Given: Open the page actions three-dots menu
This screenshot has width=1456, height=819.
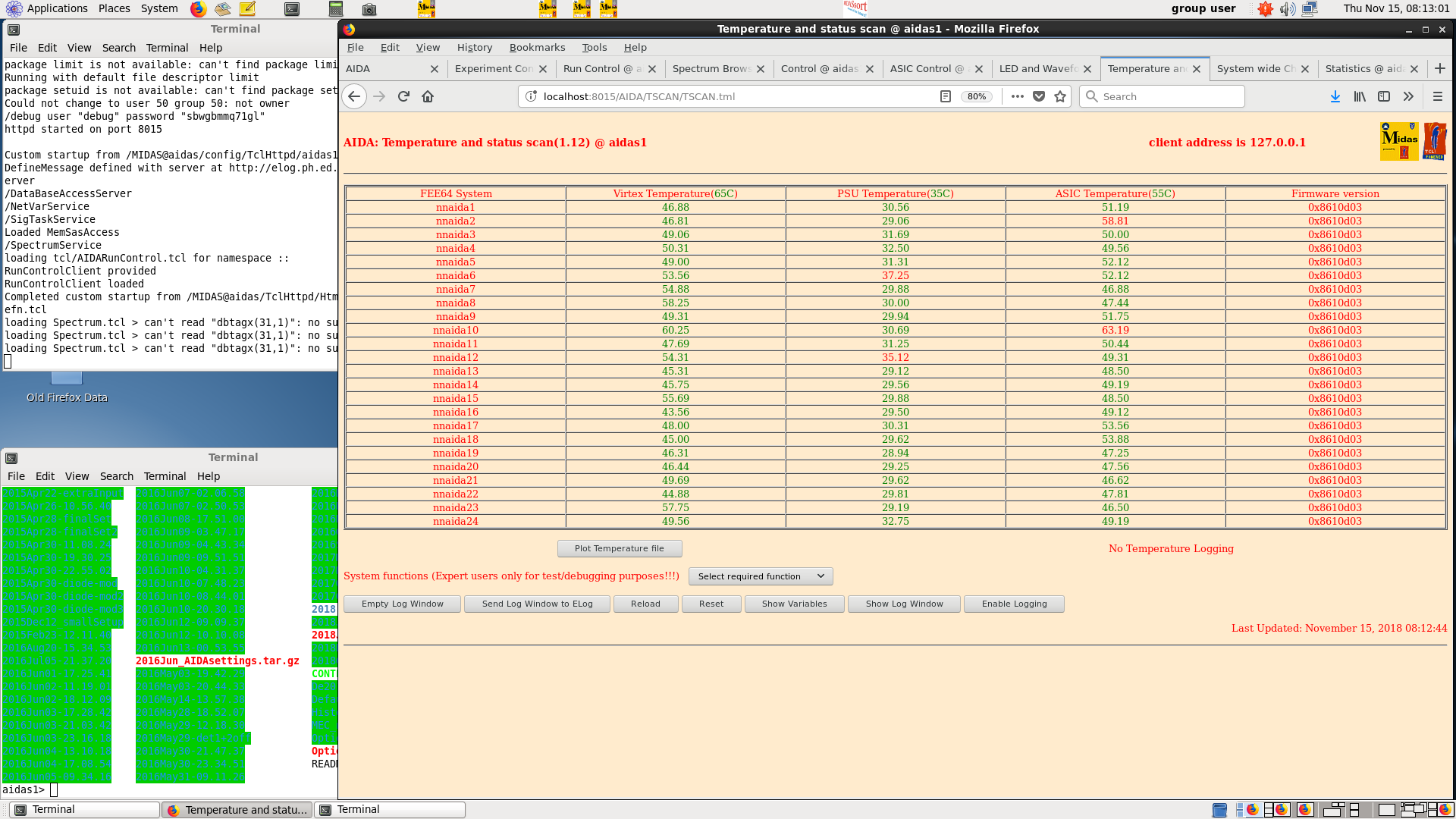Looking at the screenshot, I should [1018, 96].
